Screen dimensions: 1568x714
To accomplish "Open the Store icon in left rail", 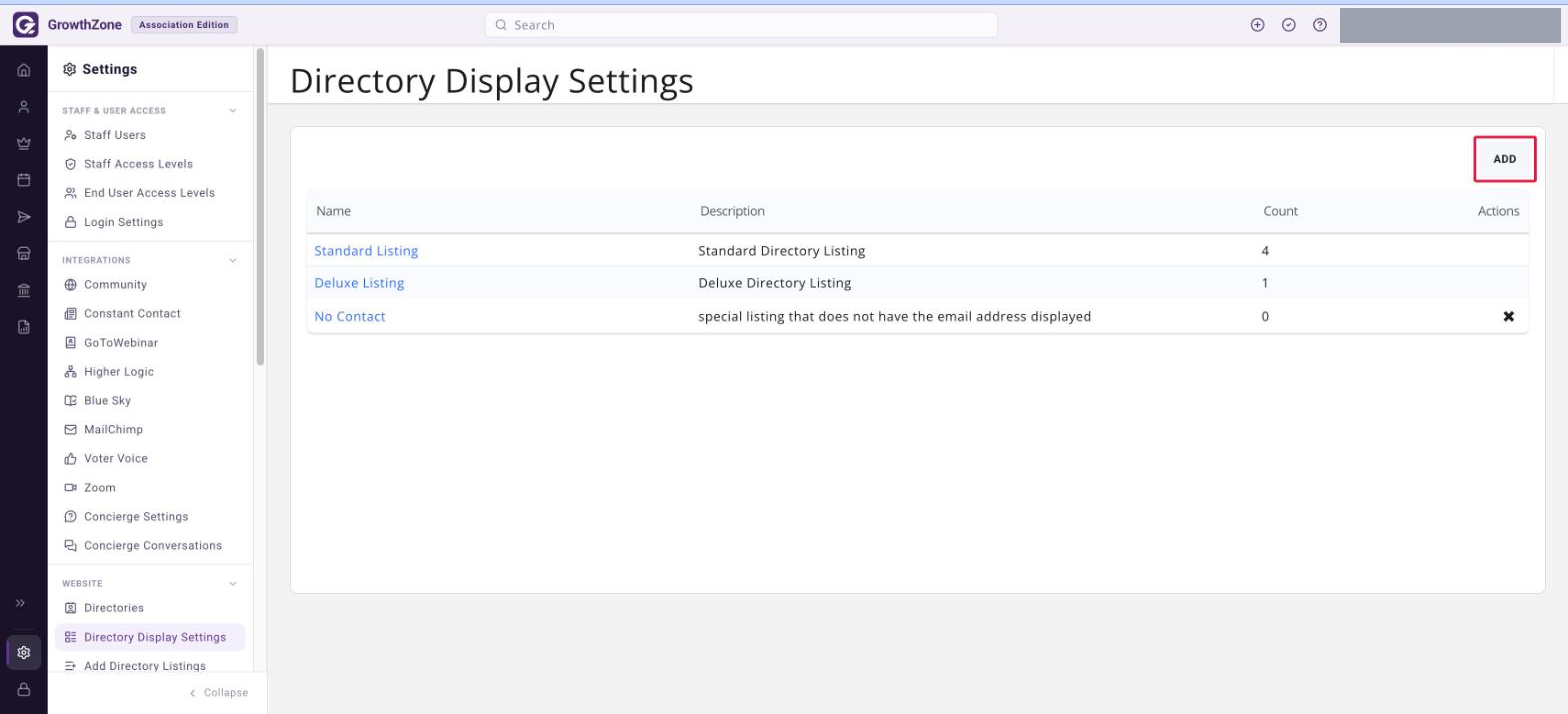I will click(x=24, y=254).
